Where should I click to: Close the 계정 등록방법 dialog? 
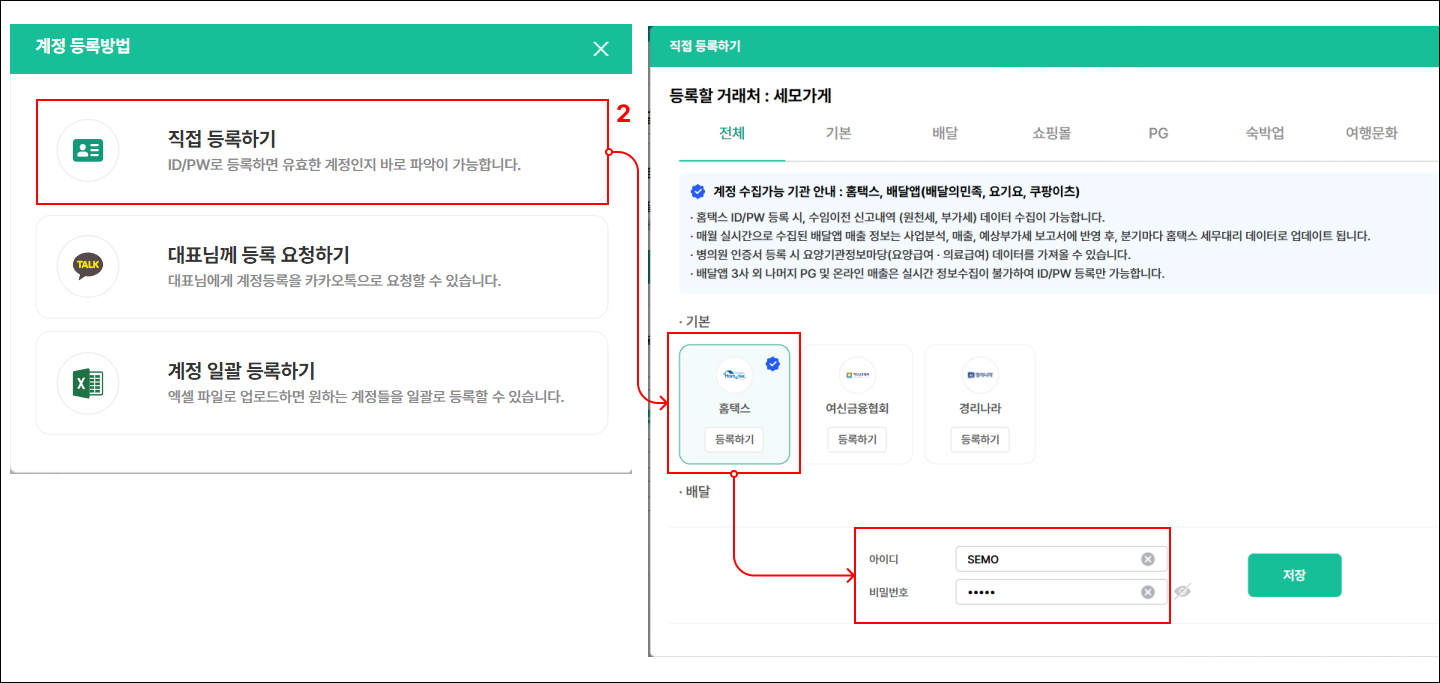(x=601, y=49)
